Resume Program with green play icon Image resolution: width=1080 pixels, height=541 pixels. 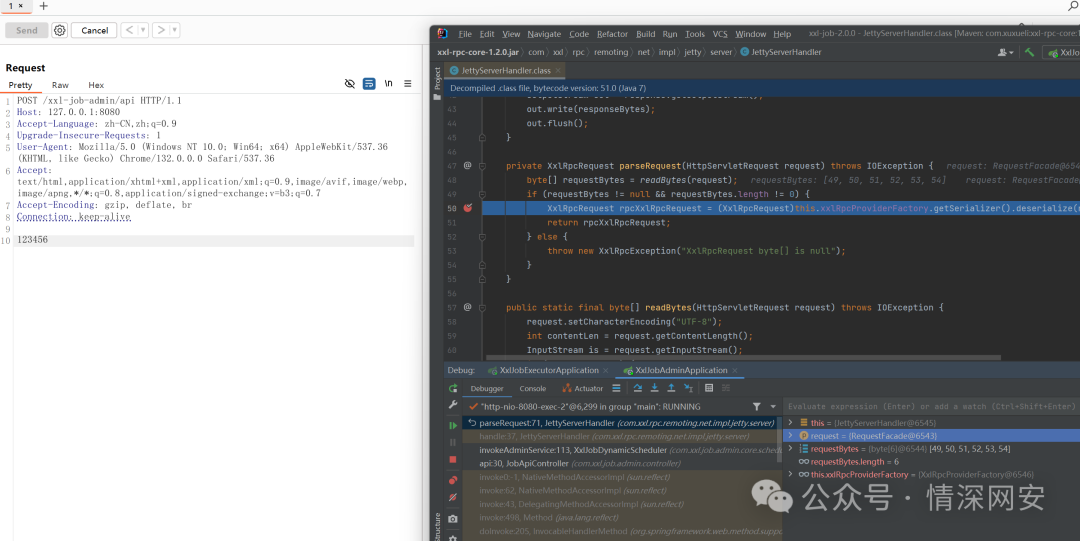click(x=453, y=425)
